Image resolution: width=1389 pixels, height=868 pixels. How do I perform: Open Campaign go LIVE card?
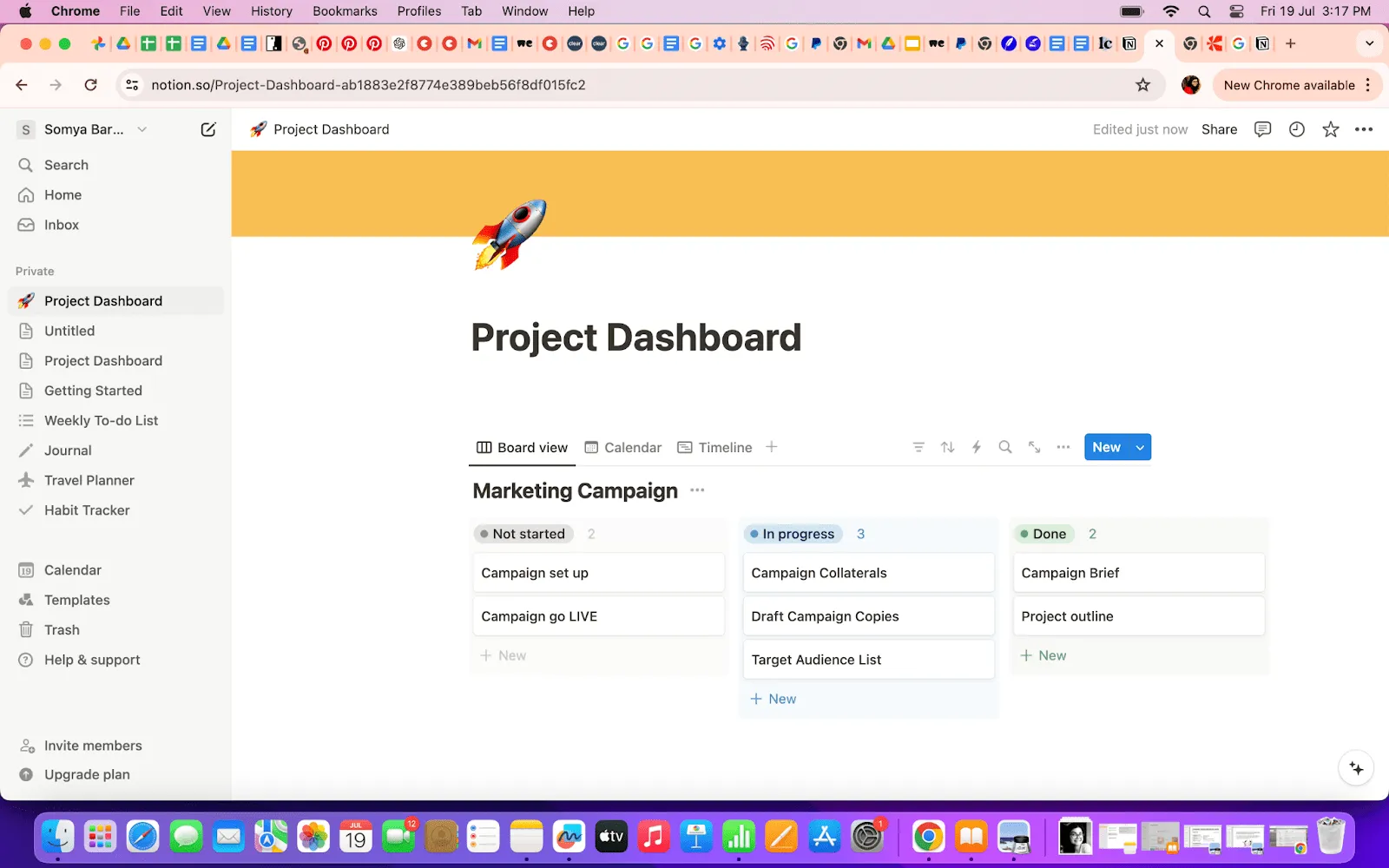599,616
